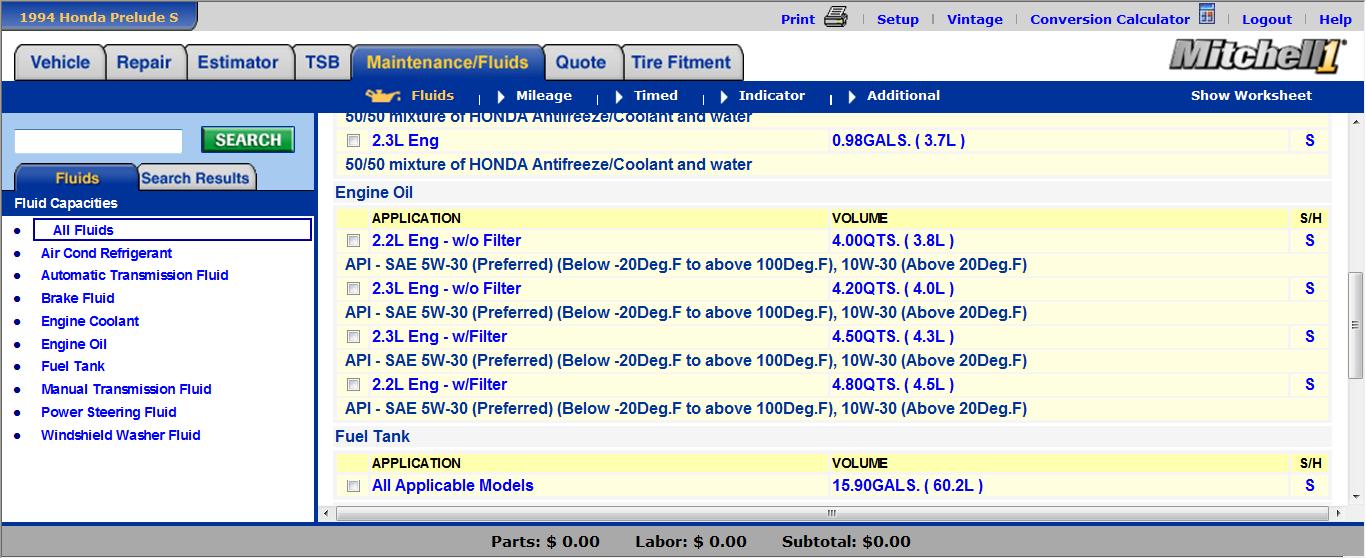This screenshot has height=559, width=1366.
Task: Open the Quote tab
Action: coord(581,62)
